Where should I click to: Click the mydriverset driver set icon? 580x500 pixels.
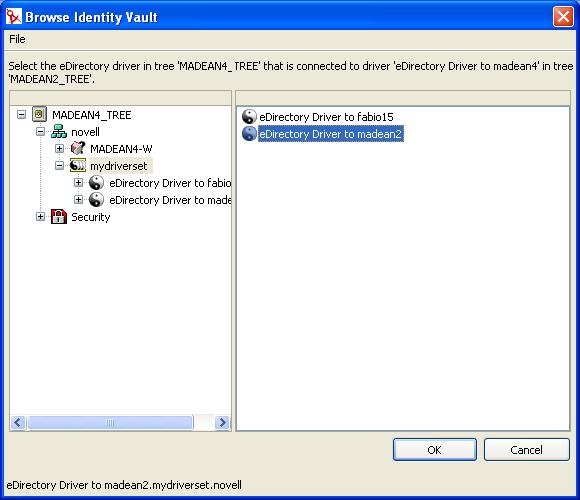78,165
